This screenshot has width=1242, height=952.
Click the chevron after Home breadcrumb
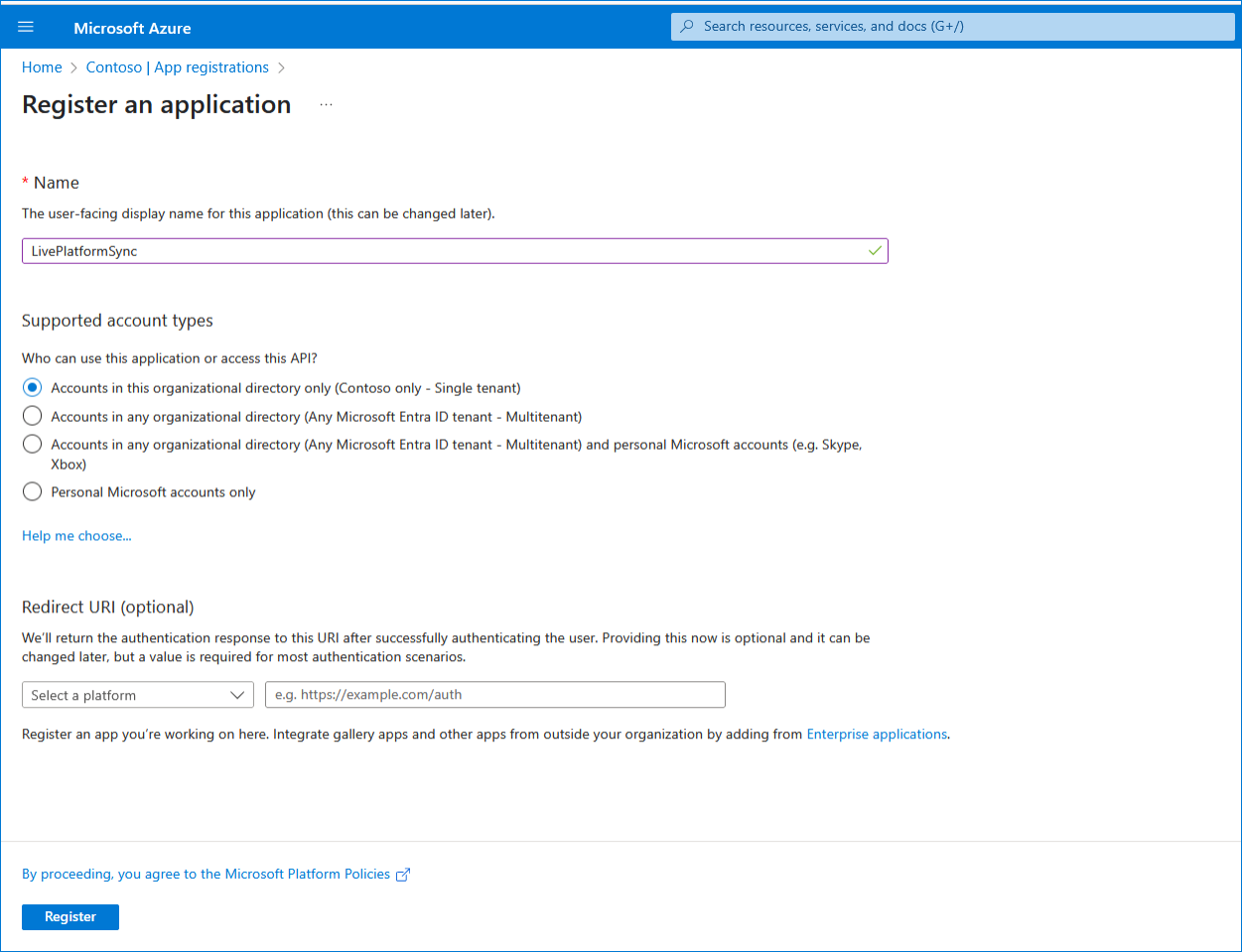(74, 68)
